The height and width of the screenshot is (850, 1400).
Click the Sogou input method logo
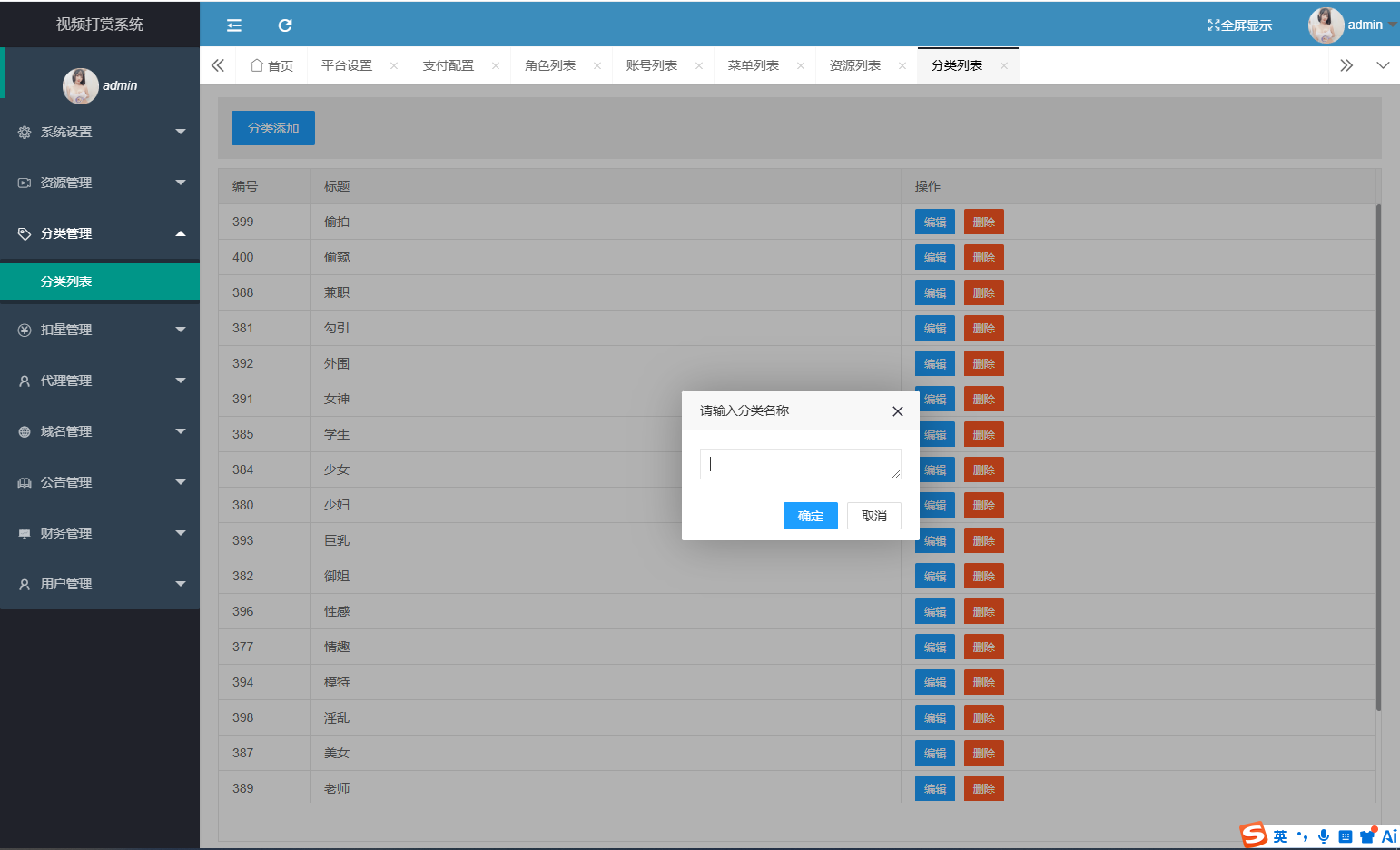click(1254, 835)
